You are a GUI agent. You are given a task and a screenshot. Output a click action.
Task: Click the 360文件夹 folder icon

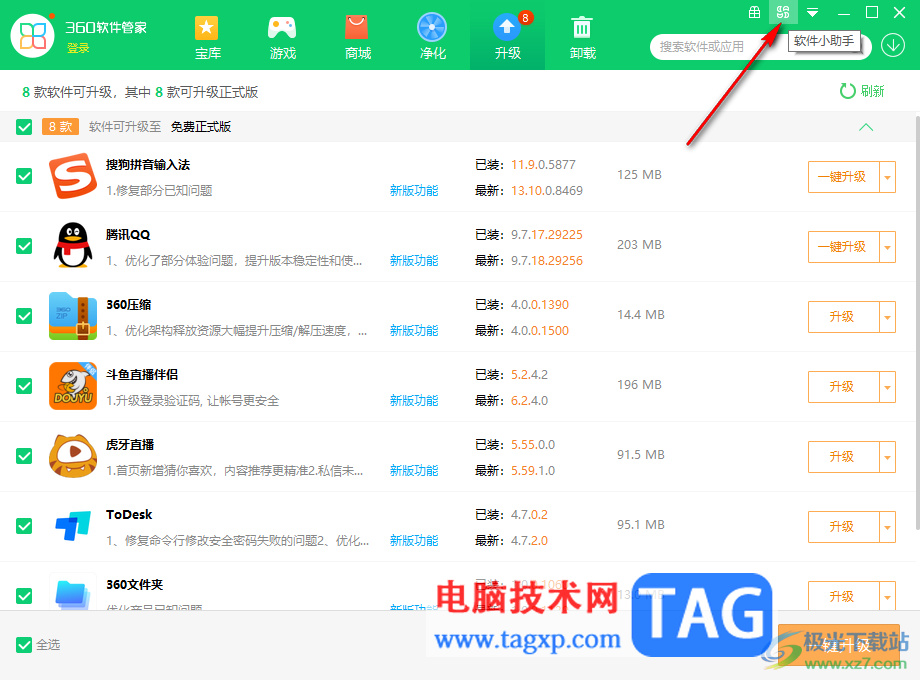click(73, 593)
